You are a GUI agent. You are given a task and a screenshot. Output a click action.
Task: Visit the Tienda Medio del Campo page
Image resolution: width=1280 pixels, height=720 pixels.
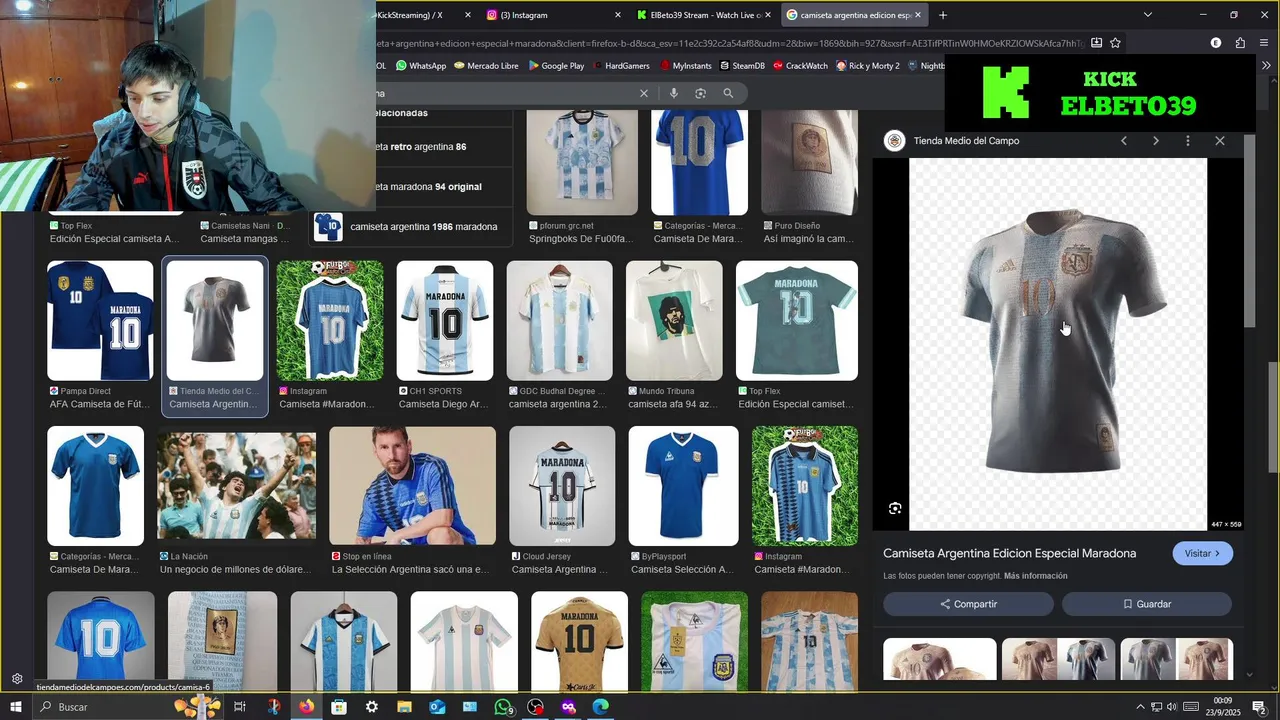pyautogui.click(x=1203, y=553)
